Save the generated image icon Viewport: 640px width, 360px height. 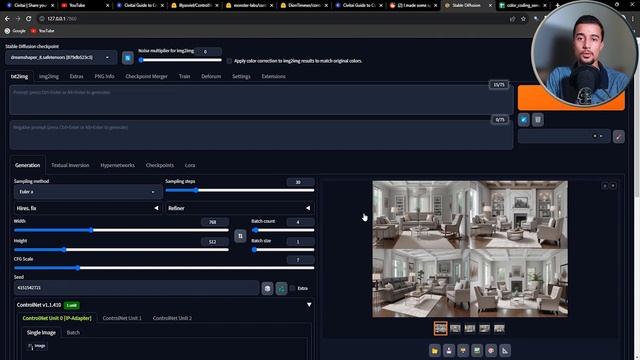coord(449,350)
